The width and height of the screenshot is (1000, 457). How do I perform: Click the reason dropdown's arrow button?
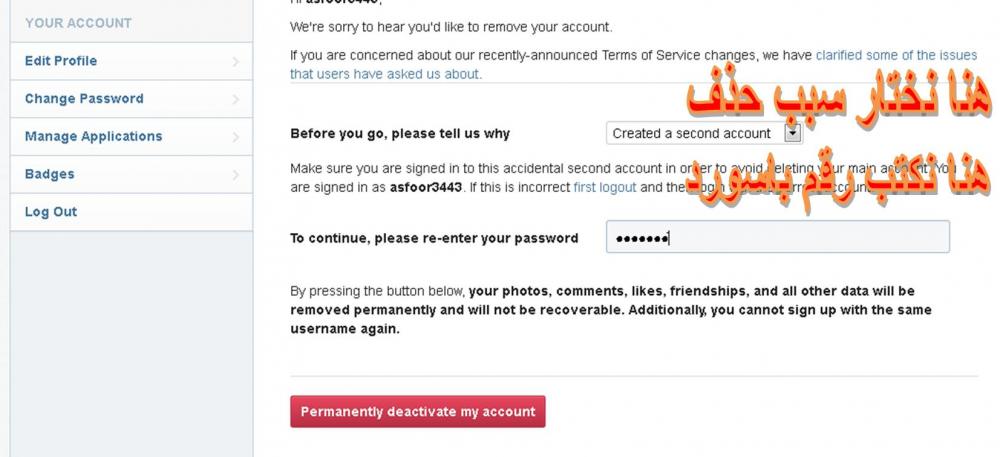coord(793,133)
